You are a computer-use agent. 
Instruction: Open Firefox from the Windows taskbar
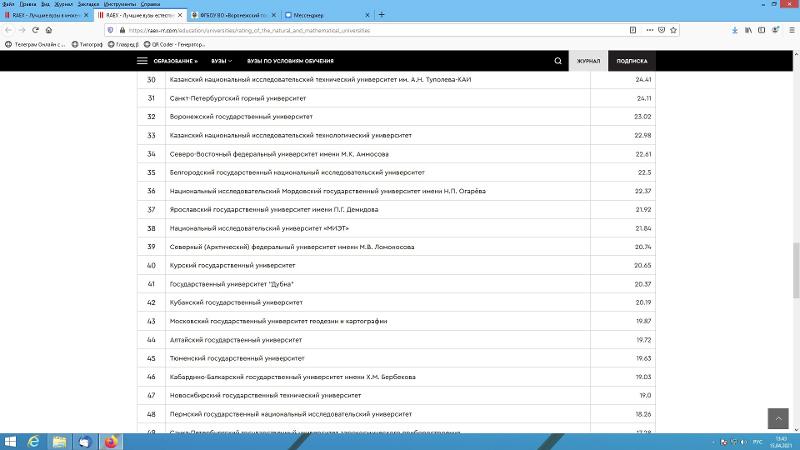pos(110,440)
